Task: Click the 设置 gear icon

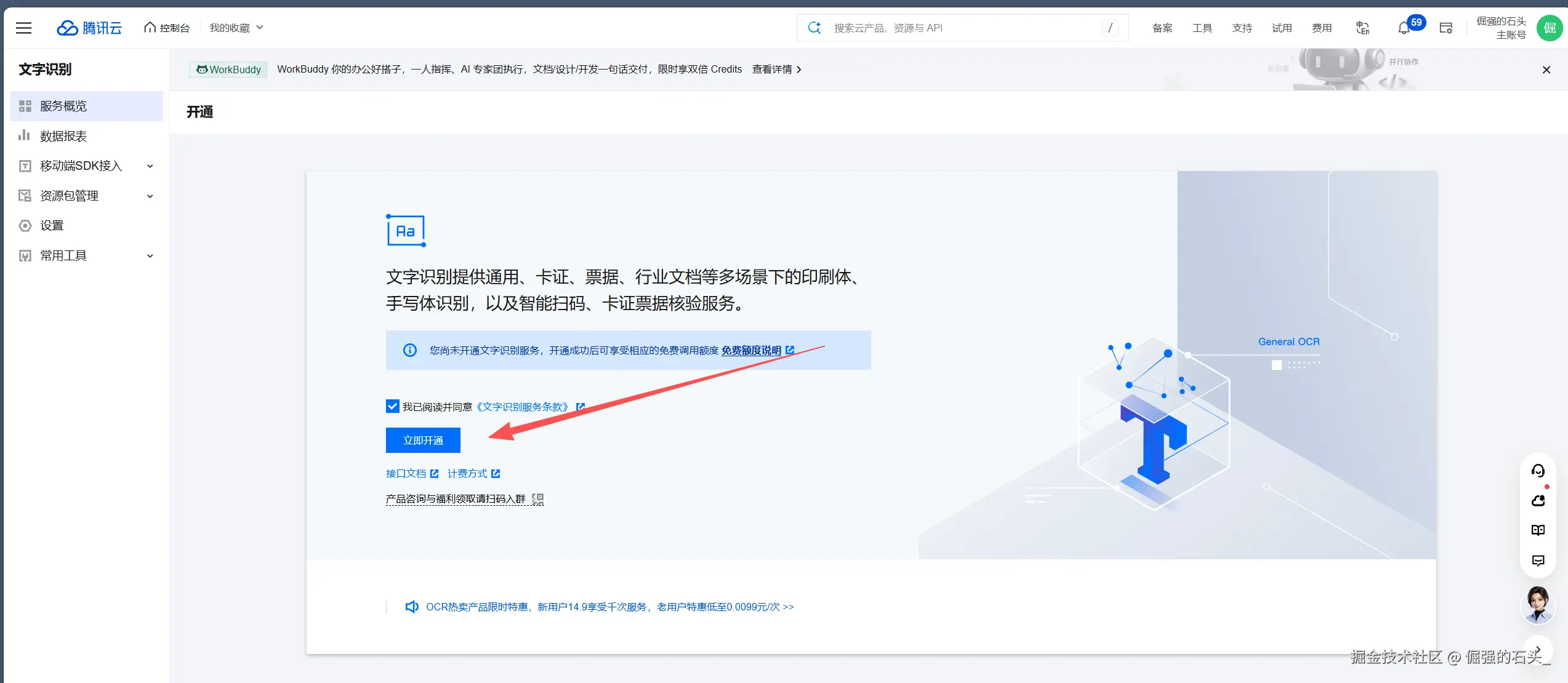Action: point(25,225)
